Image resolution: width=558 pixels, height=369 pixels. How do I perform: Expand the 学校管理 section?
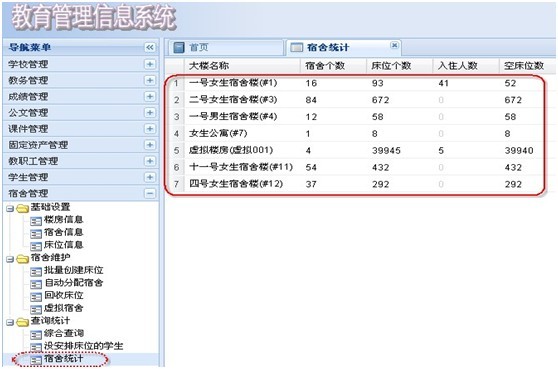tap(150, 64)
